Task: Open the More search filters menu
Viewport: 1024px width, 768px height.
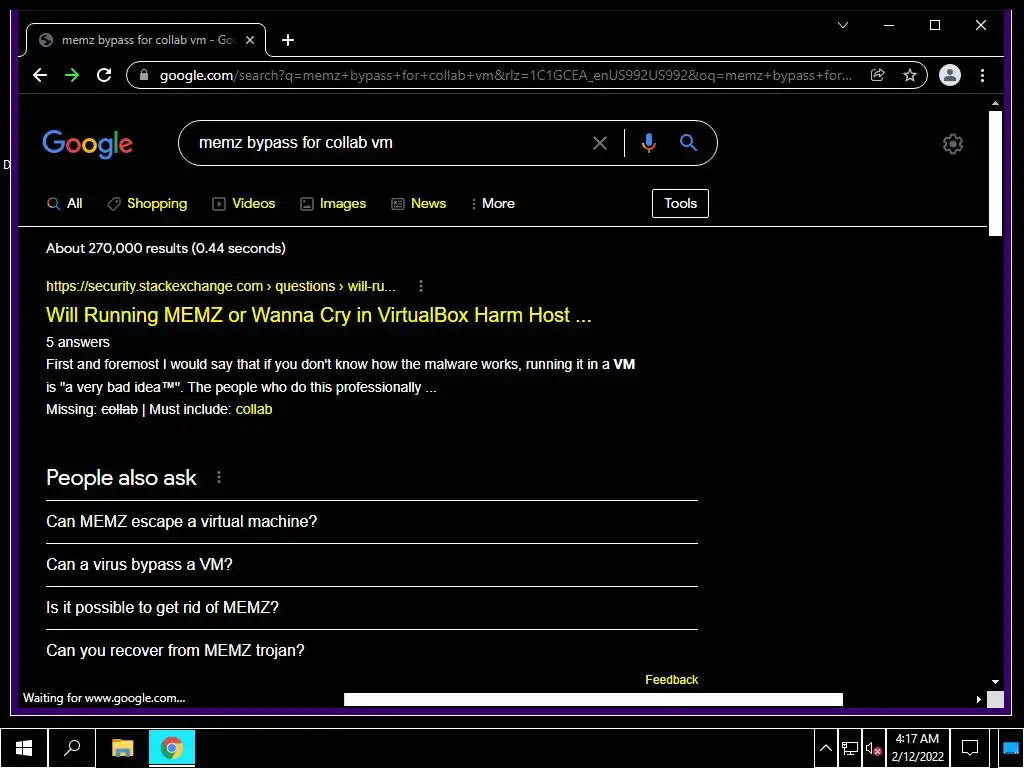Action: pos(493,204)
